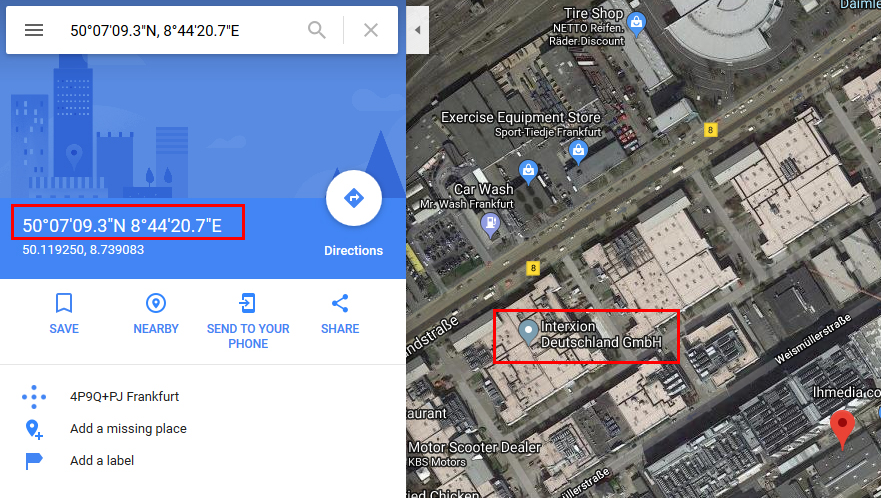Select Add a missing place
Image resolution: width=881 pixels, height=498 pixels.
tap(128, 428)
